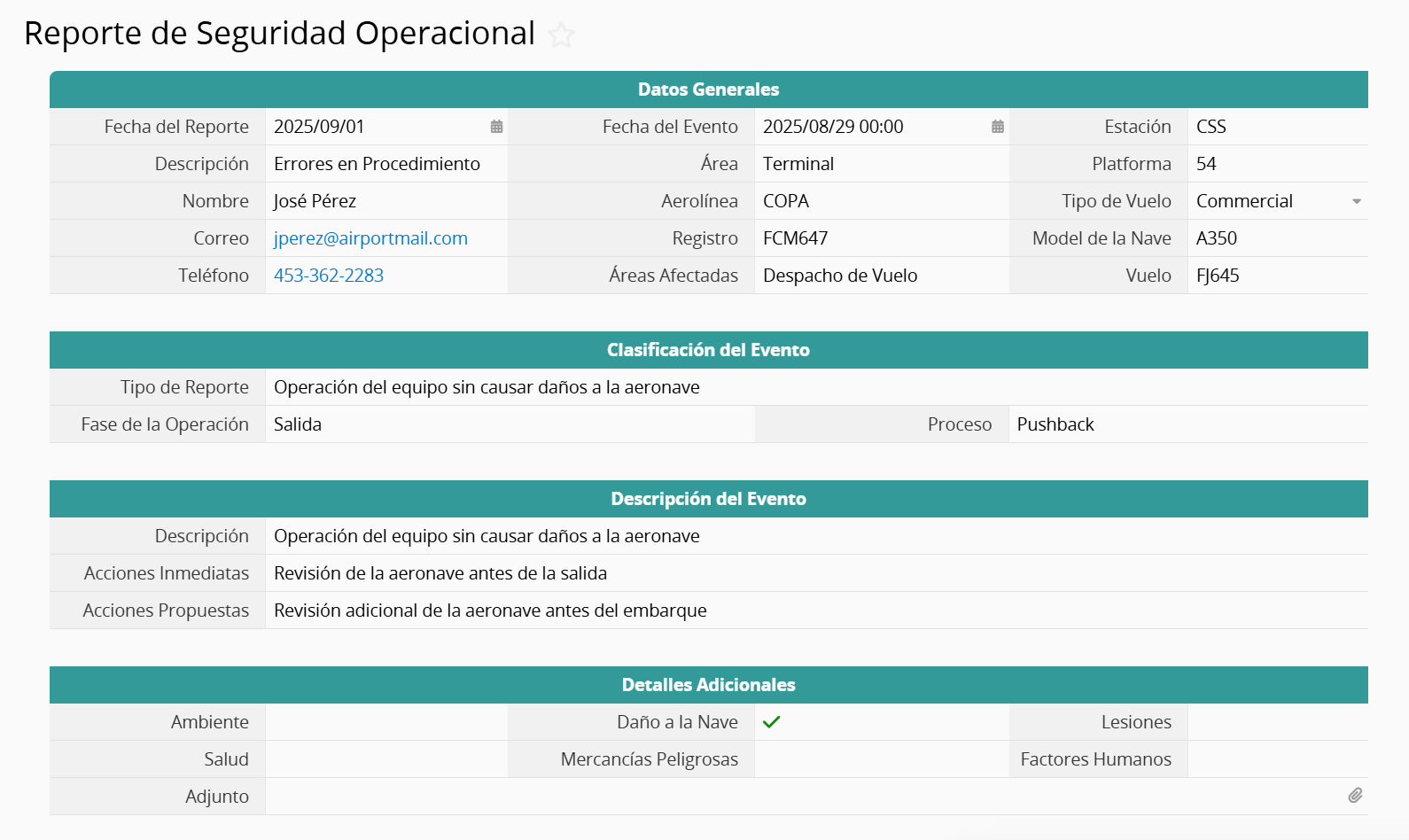Select the Fase de la Operación Salida field
Image resolution: width=1409 pixels, height=840 pixels.
510,424
